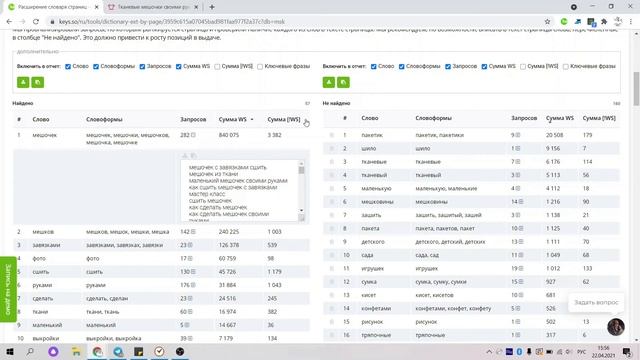Select row checkbox for пакетик
Image resolution: width=640 pixels, height=360 pixels.
331,135
